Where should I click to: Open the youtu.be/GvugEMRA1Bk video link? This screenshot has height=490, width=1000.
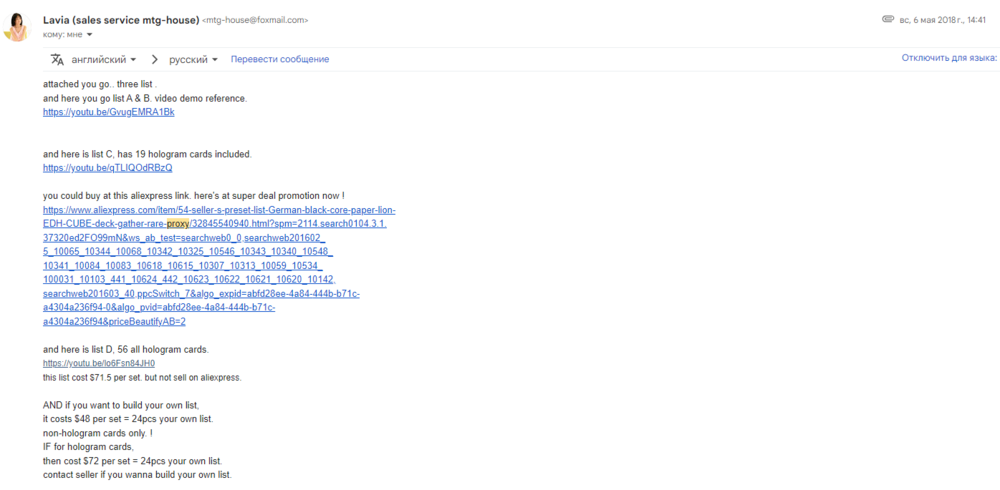click(108, 112)
